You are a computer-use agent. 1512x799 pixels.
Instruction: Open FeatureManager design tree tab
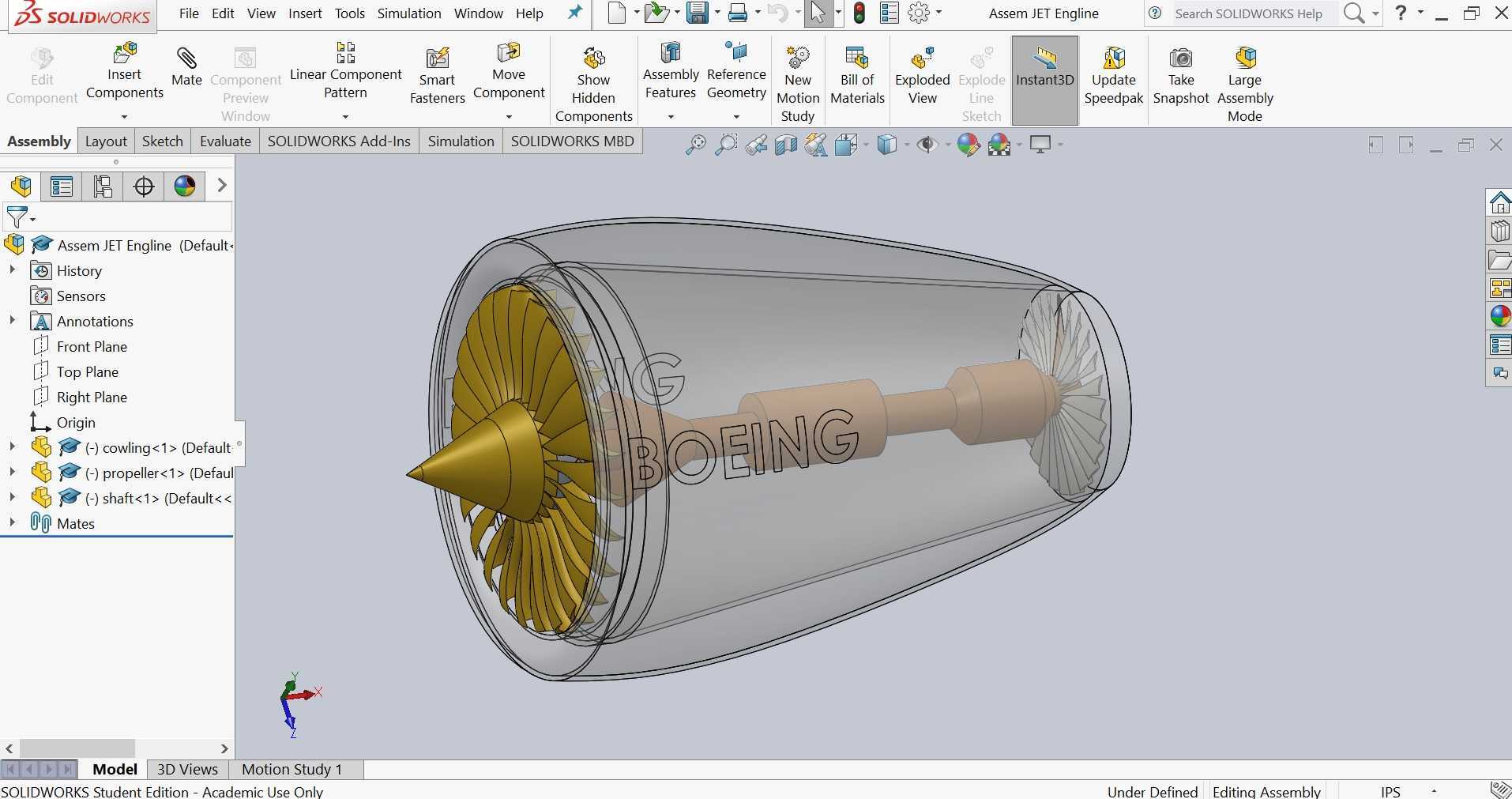point(21,186)
